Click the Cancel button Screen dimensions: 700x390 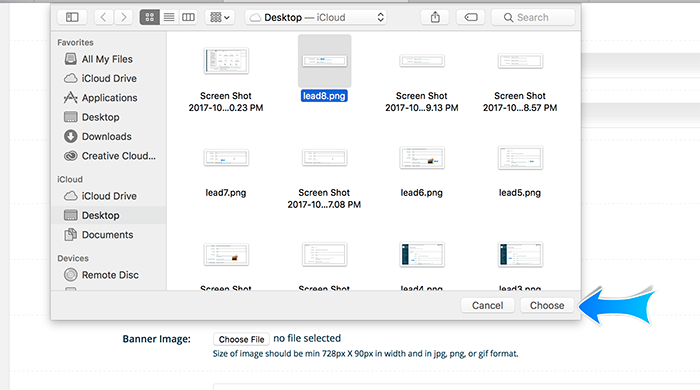point(488,305)
